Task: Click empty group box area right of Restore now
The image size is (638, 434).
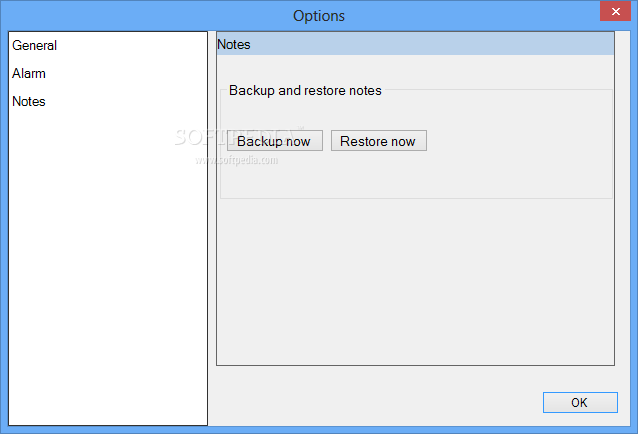Action: [518, 141]
